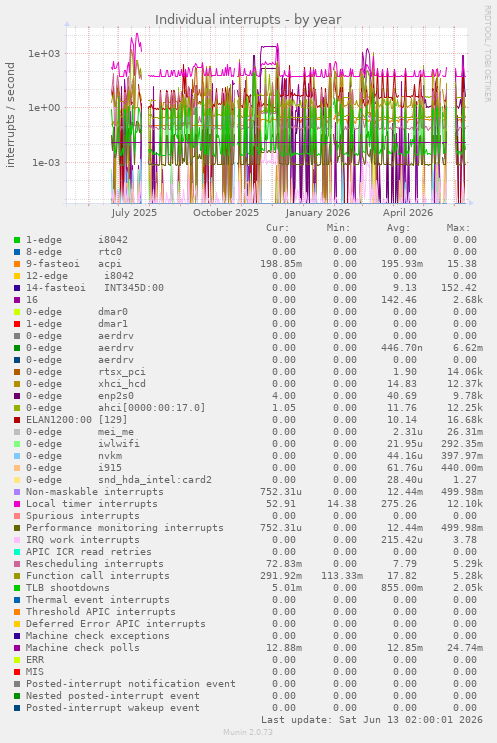
Task: Click the Avg: column header
Action: [x=398, y=228]
